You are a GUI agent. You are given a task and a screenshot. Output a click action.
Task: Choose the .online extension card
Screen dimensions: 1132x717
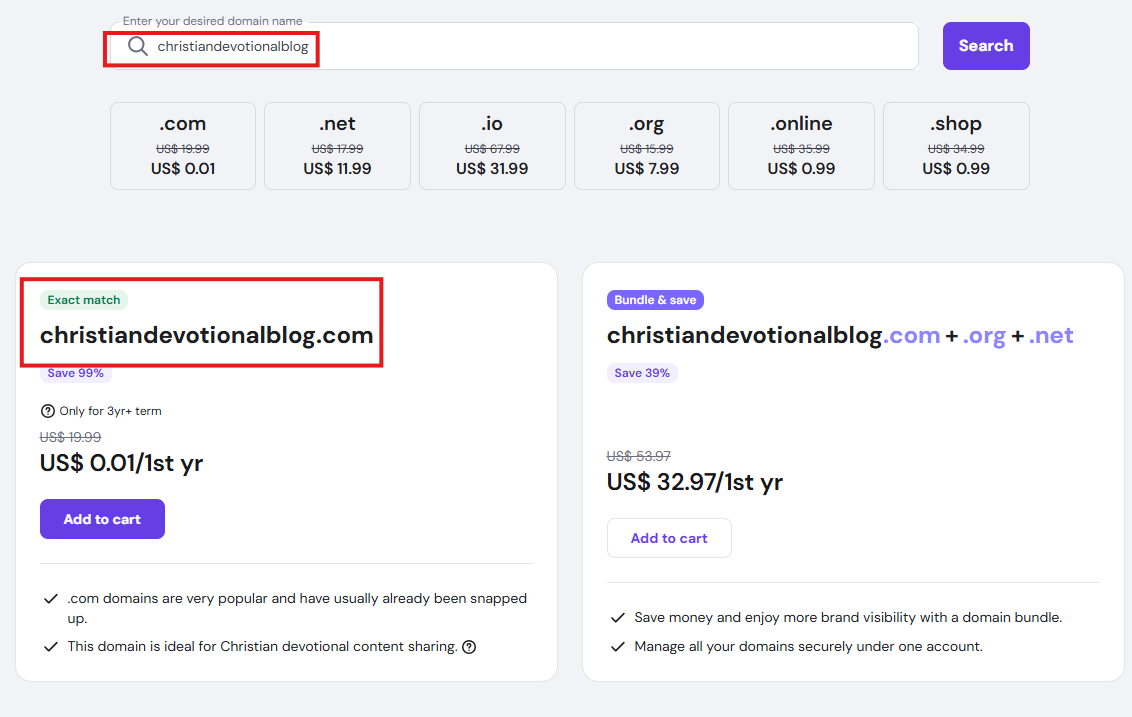(801, 146)
